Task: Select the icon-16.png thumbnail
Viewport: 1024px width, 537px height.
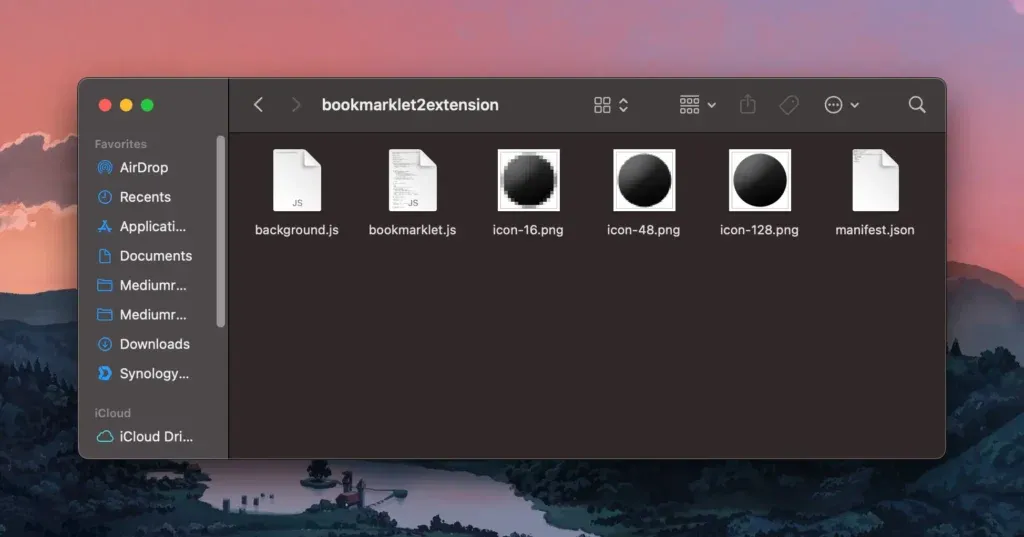Action: tap(528, 180)
